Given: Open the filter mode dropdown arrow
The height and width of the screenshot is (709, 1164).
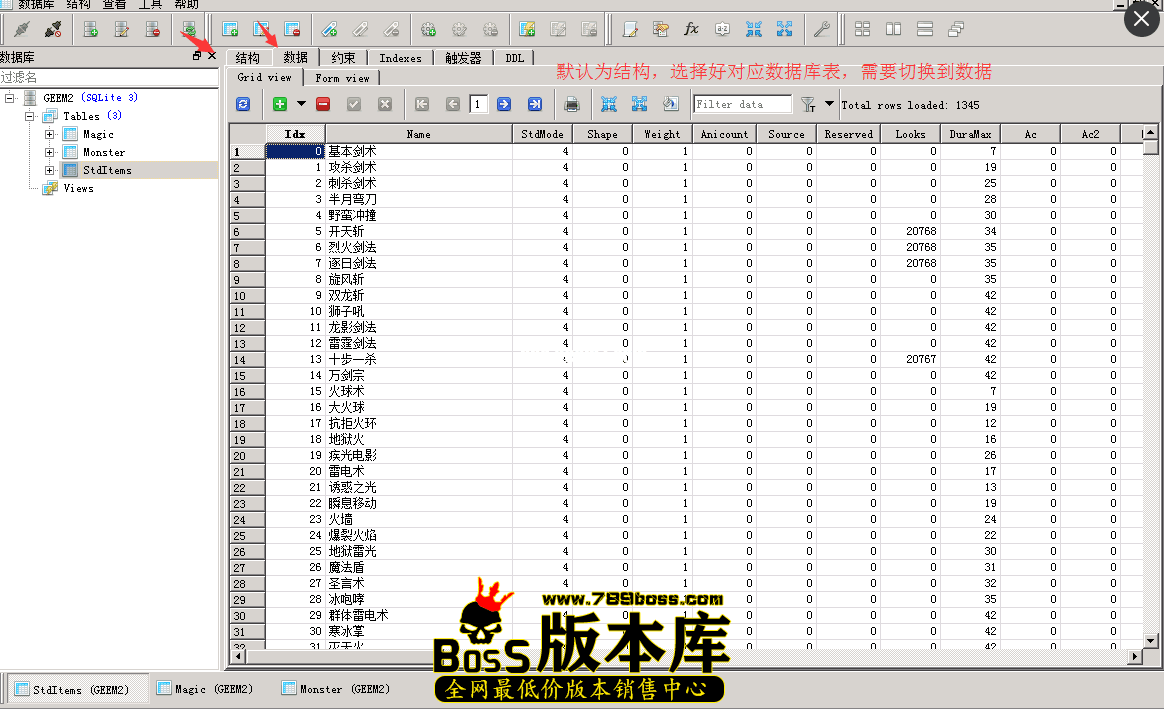Looking at the screenshot, I should click(x=829, y=104).
